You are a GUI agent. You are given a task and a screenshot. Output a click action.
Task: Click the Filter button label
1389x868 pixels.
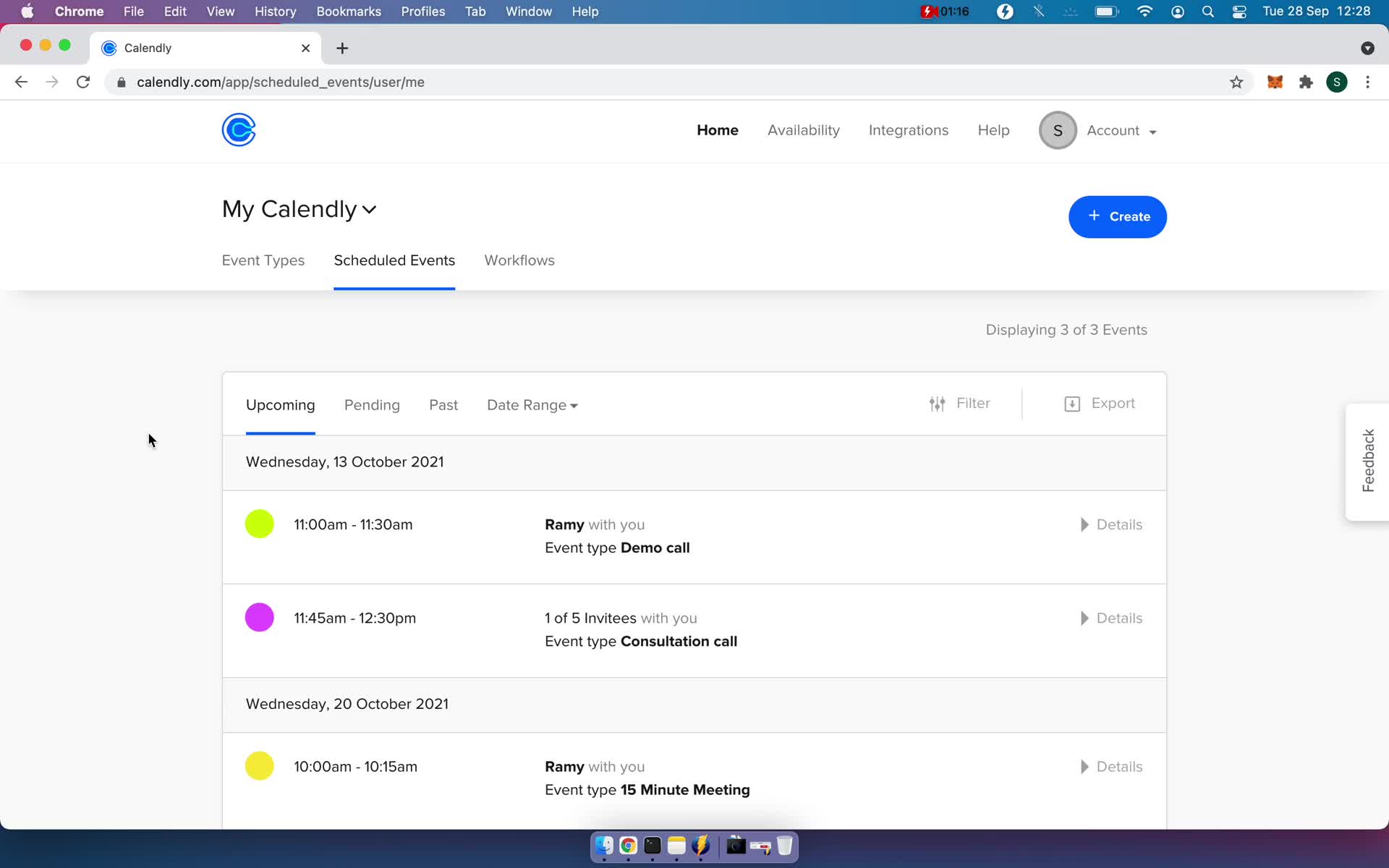[x=973, y=404]
